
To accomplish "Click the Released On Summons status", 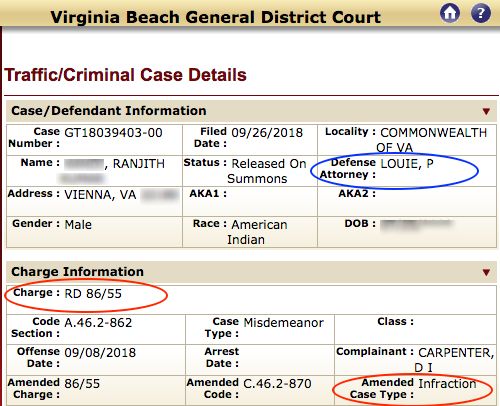I will 267,171.
